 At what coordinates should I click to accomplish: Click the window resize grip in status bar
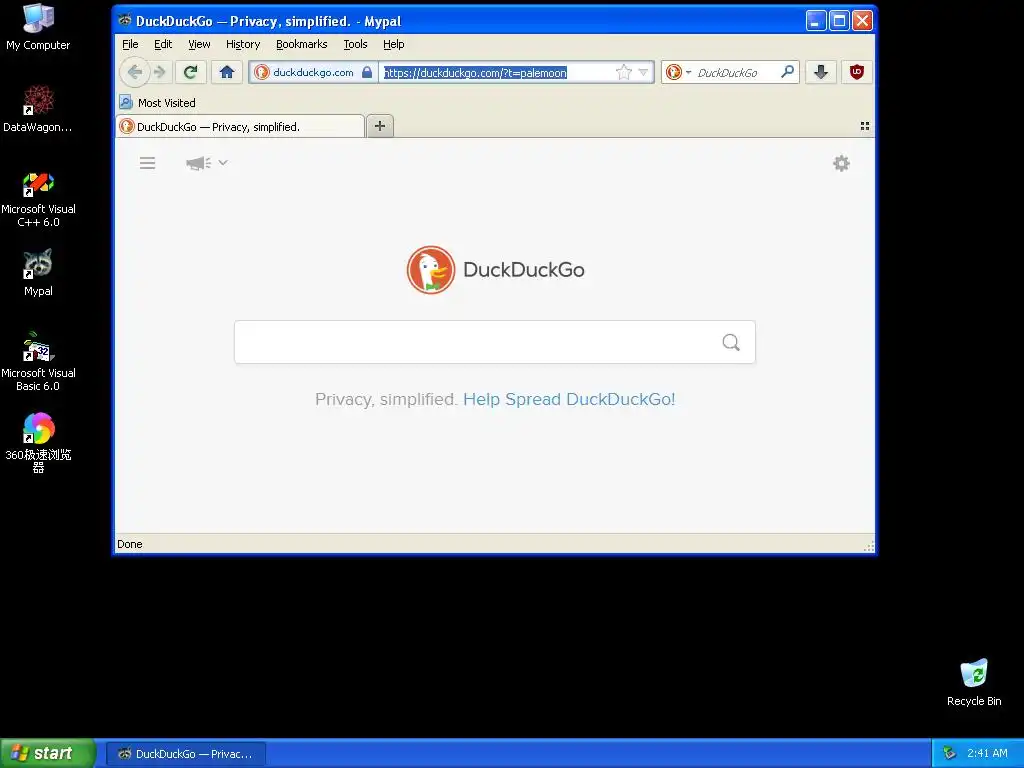pos(869,546)
